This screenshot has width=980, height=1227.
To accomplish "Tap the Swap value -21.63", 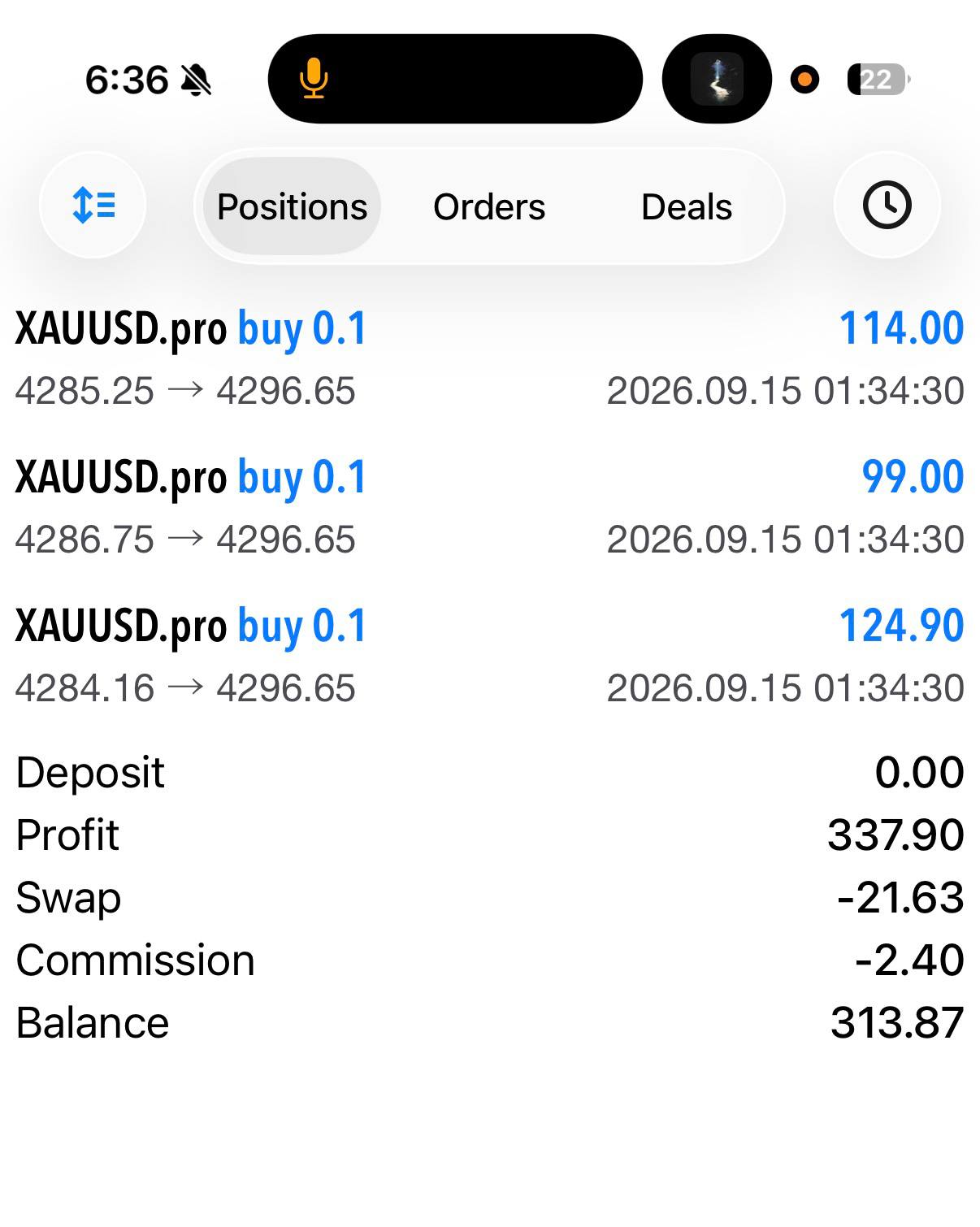I will (901, 897).
